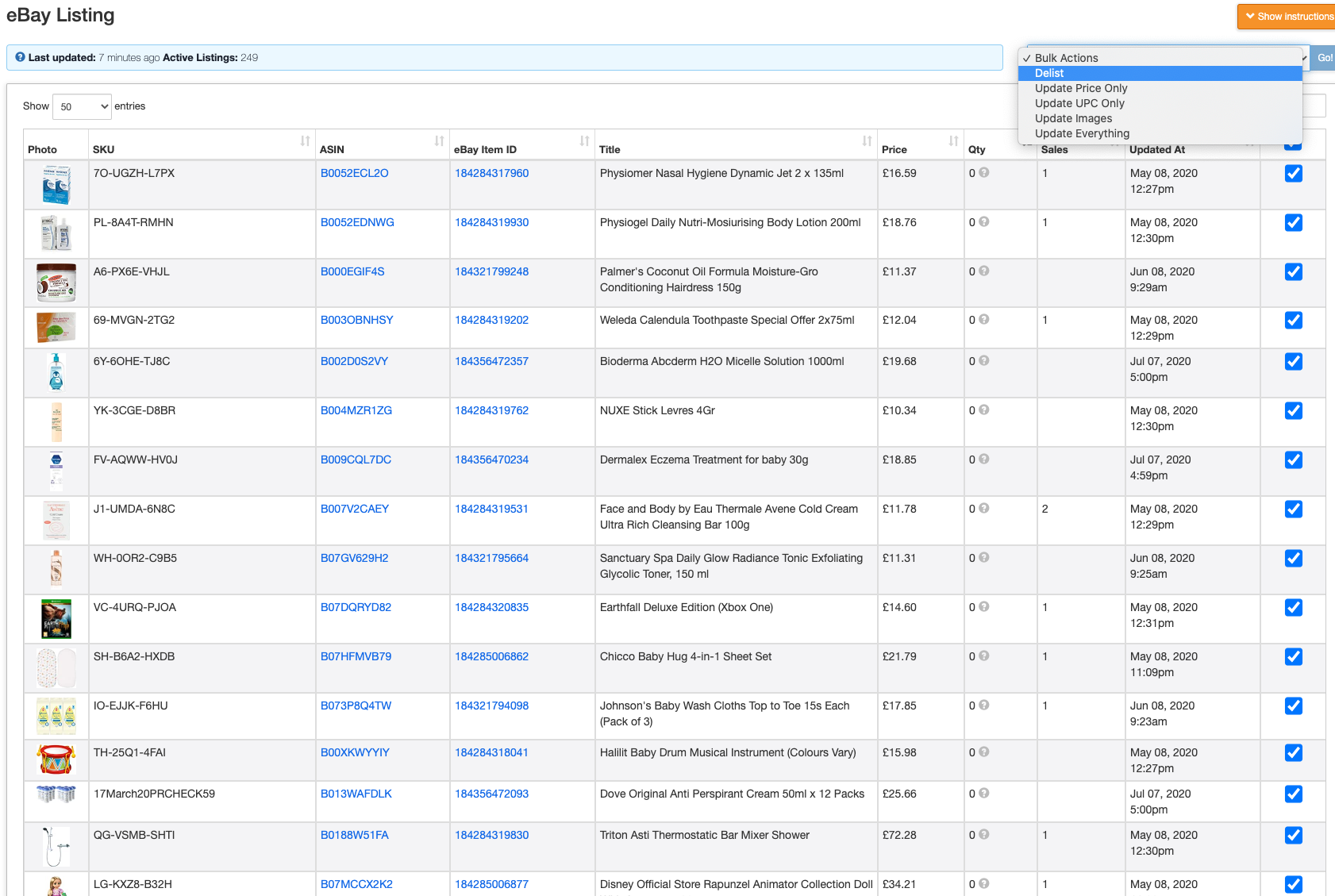Open eBay item link 184356472357
Viewport: 1335px width, 896px height.
pos(491,361)
